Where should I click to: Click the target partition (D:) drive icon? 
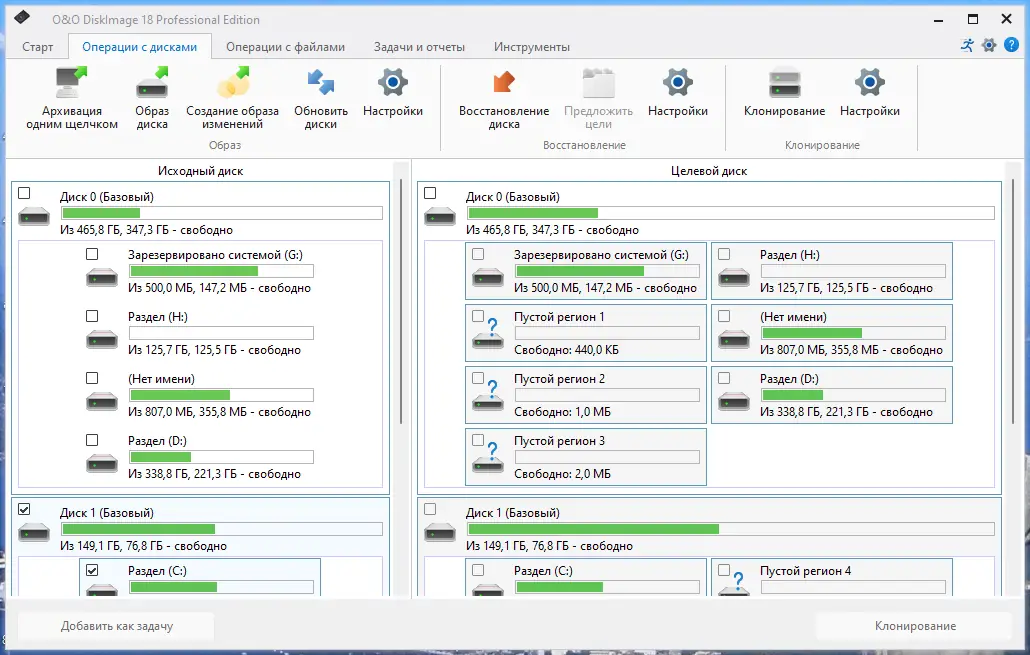[734, 401]
